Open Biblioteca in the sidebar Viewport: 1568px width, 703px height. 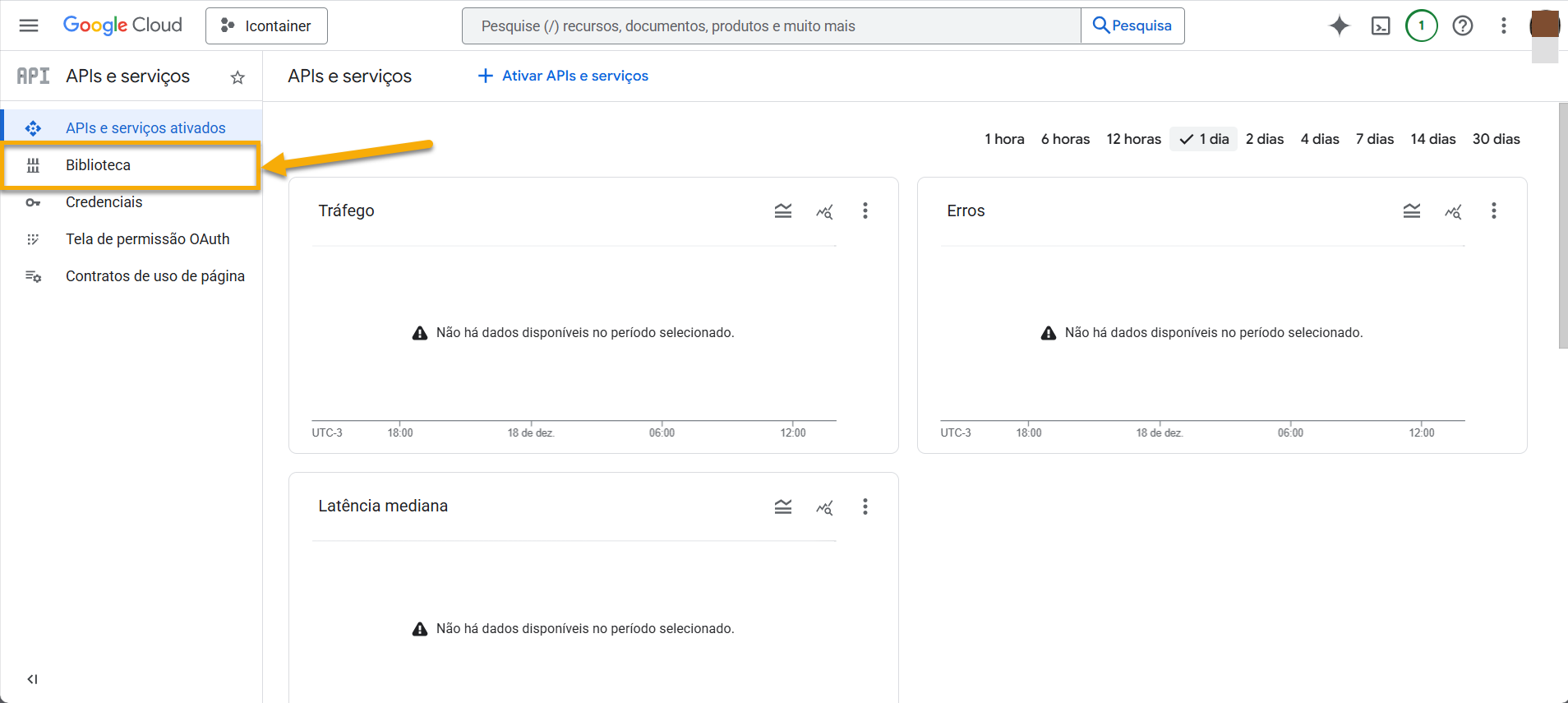131,165
